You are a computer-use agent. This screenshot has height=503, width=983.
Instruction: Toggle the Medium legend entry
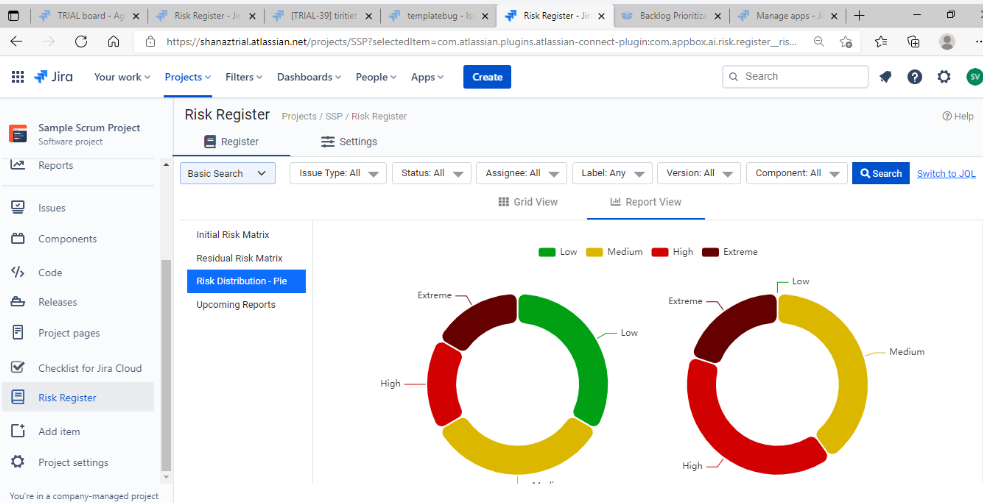click(x=614, y=252)
